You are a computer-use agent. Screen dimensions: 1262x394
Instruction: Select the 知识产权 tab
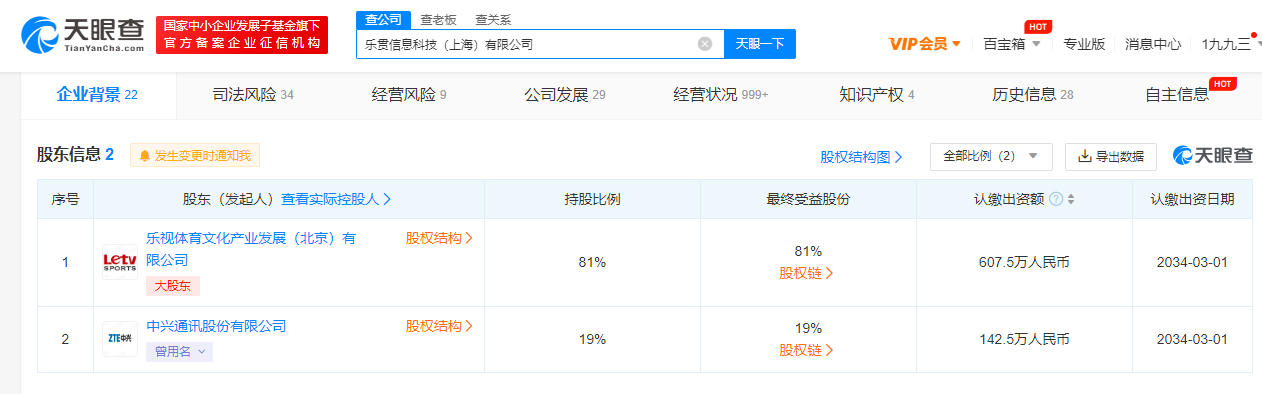(877, 95)
